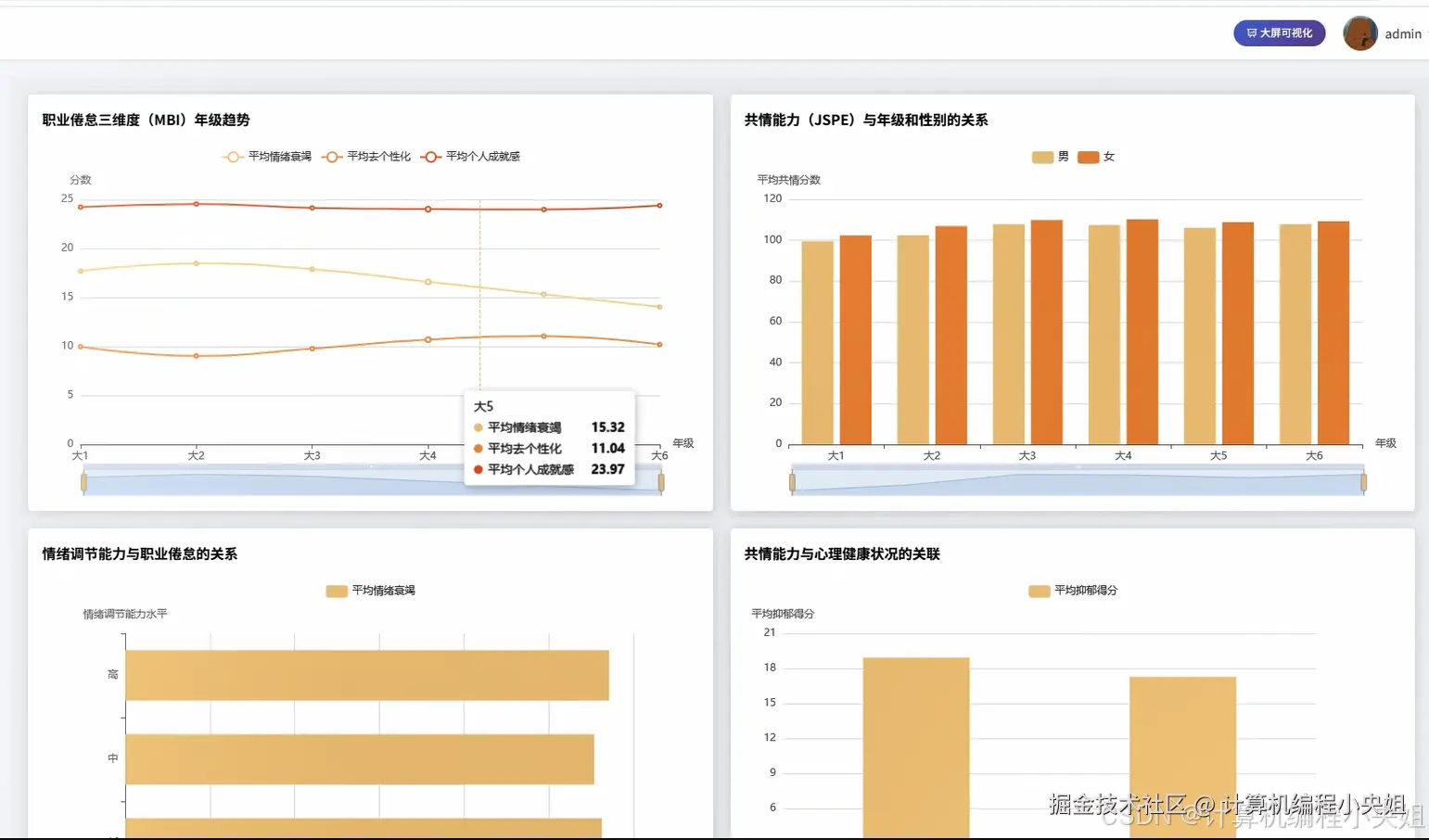Click the 大5 x-axis label in JSPE chart
The height and width of the screenshot is (840, 1429).
[x=1218, y=456]
